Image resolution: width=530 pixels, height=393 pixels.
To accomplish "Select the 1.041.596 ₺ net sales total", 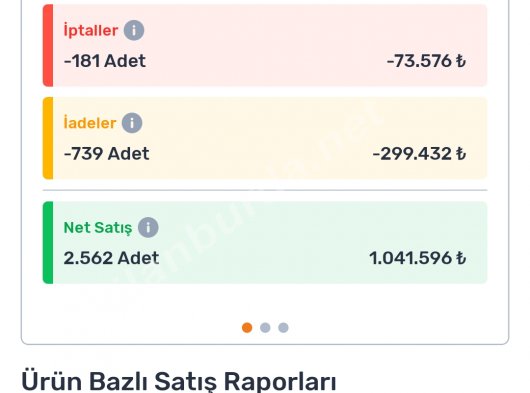I will [x=418, y=258].
